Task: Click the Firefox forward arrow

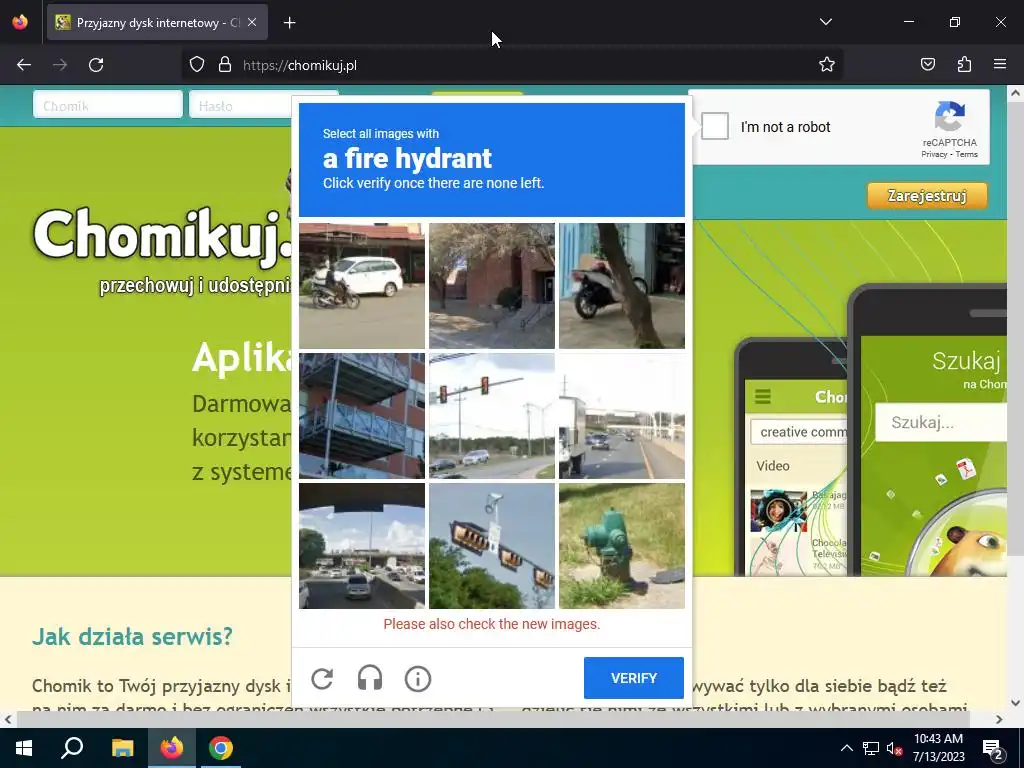Action: point(60,65)
